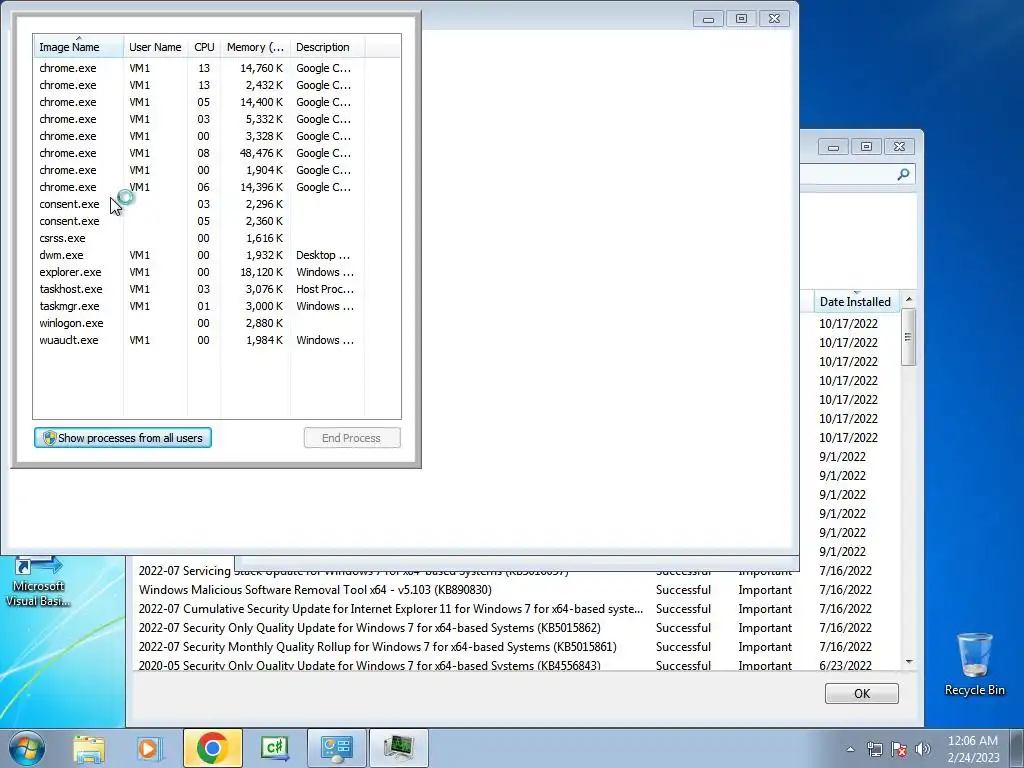Select chrome.exe using 3,328 K memory
Viewport: 1024px width, 768px height.
pyautogui.click(x=217, y=136)
